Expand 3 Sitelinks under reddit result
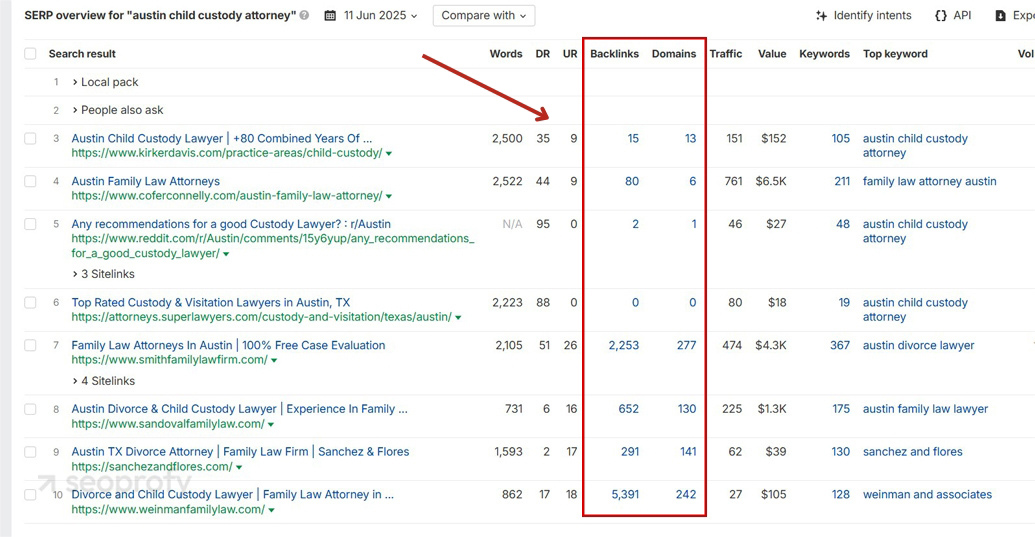1035x537 pixels. 103,274
